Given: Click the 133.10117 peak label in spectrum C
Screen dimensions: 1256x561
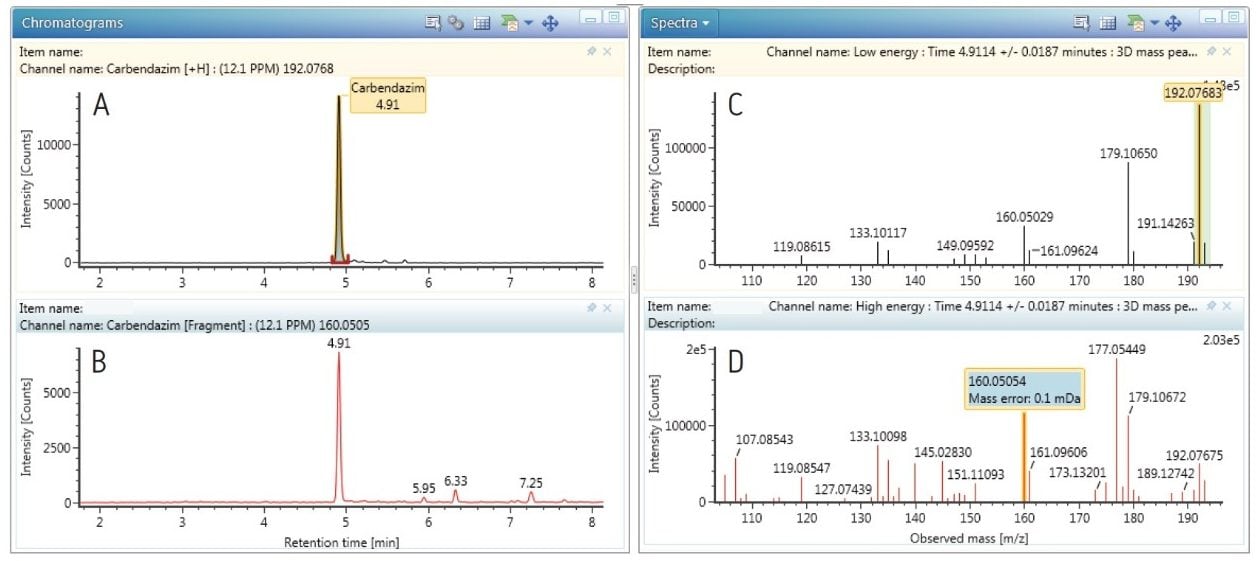Looking at the screenshot, I should tap(878, 233).
